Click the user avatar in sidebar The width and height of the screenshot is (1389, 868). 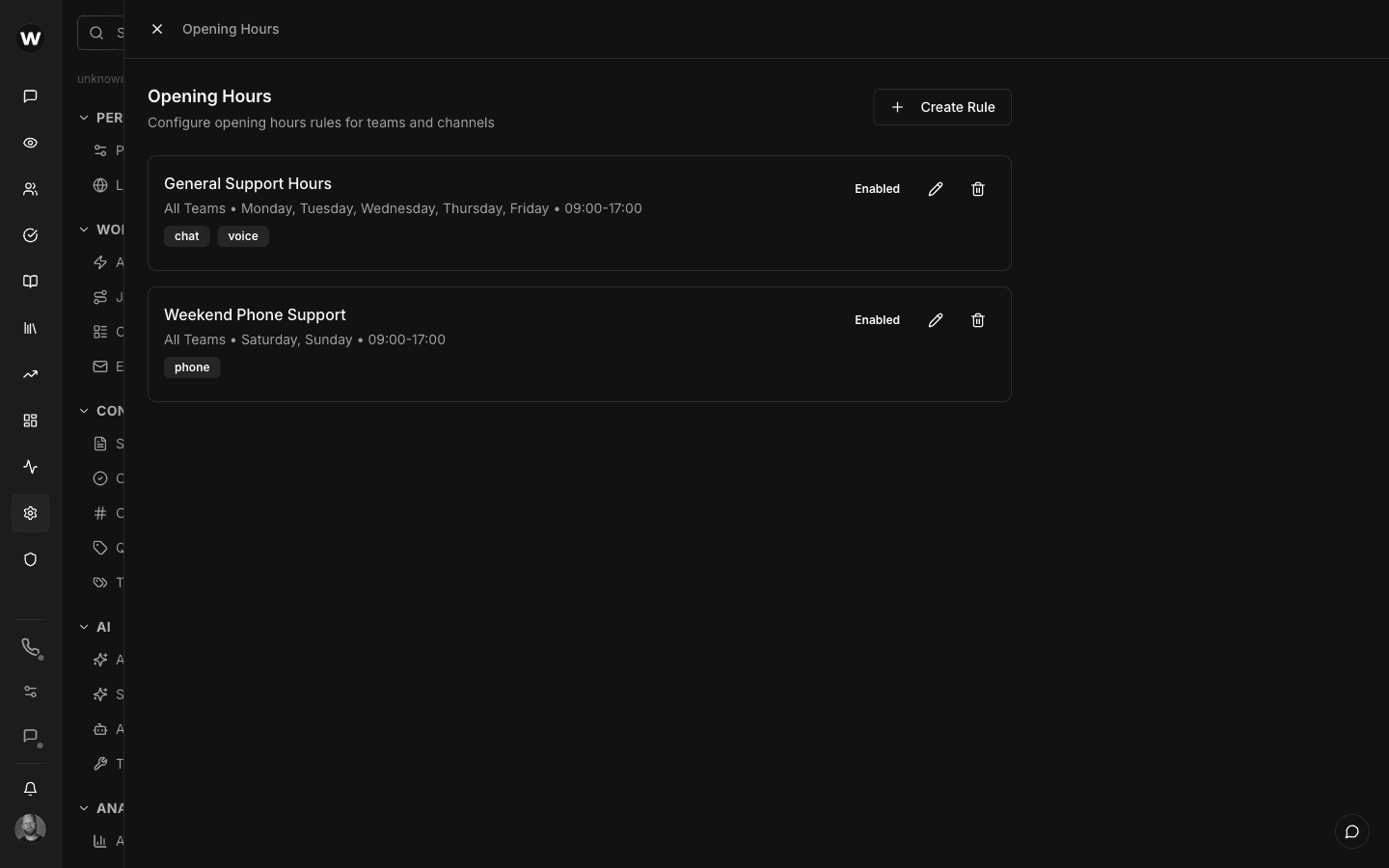31,827
